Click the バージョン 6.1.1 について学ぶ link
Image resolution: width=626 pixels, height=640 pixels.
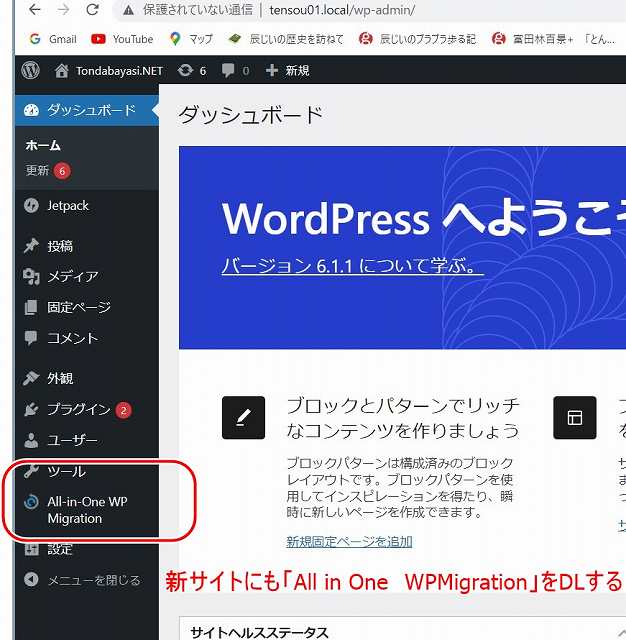[352, 267]
